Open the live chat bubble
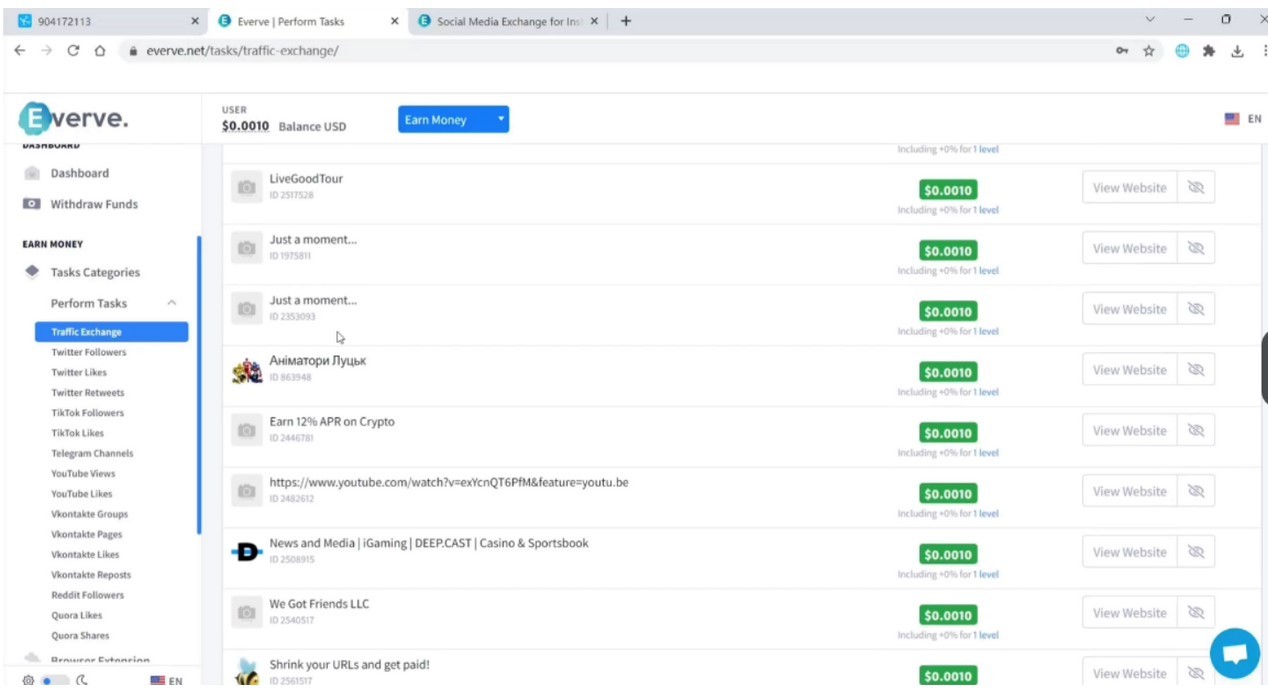The image size is (1268, 697). pyautogui.click(x=1235, y=654)
